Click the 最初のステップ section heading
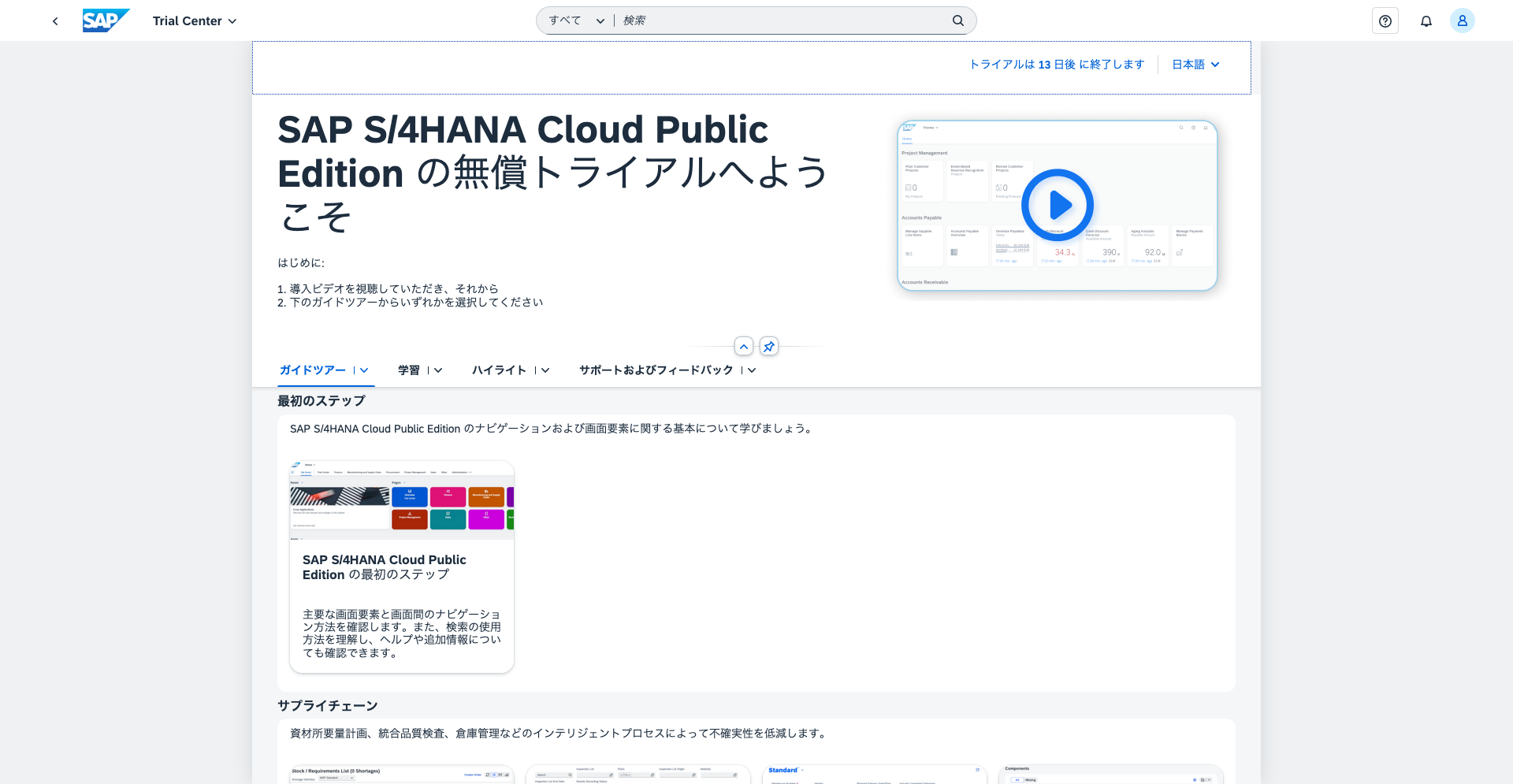1513x784 pixels. [322, 401]
